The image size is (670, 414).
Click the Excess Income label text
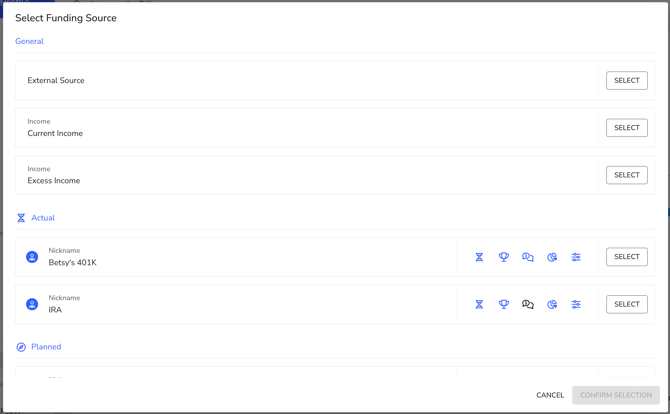(x=54, y=181)
